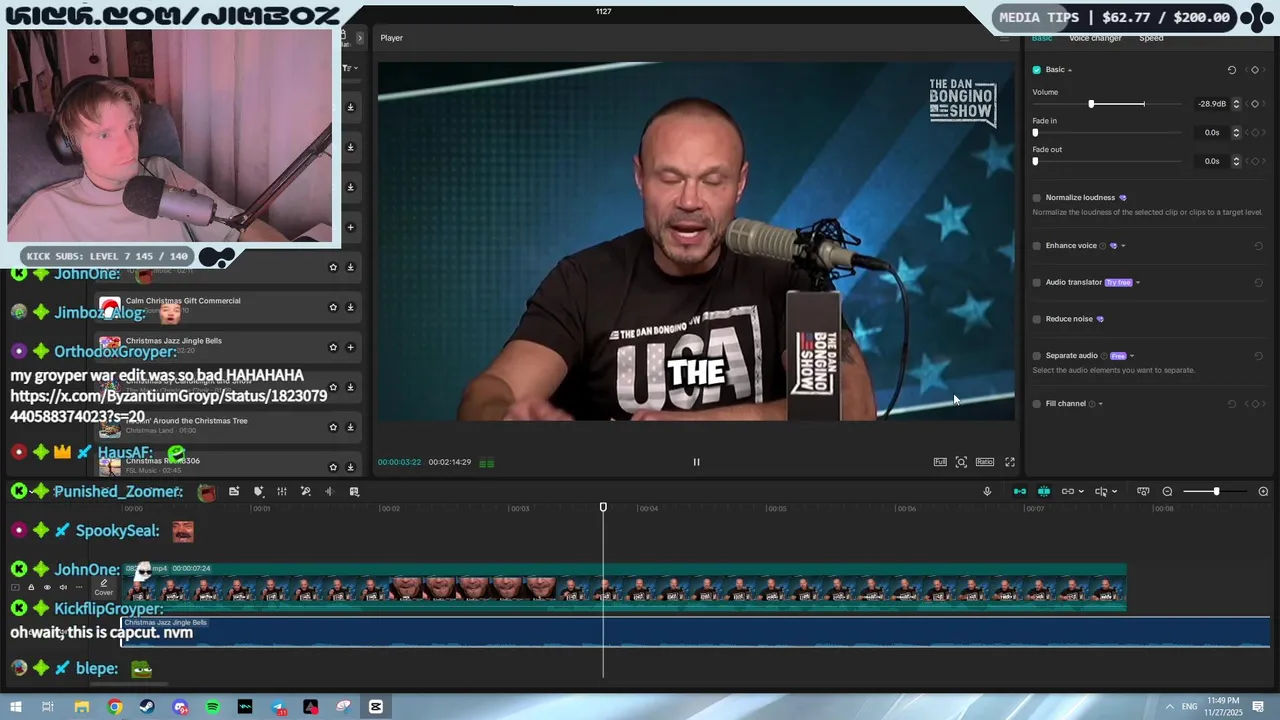This screenshot has width=1280, height=720.
Task: Expand the Separate audio dropdown arrow
Action: [1132, 356]
